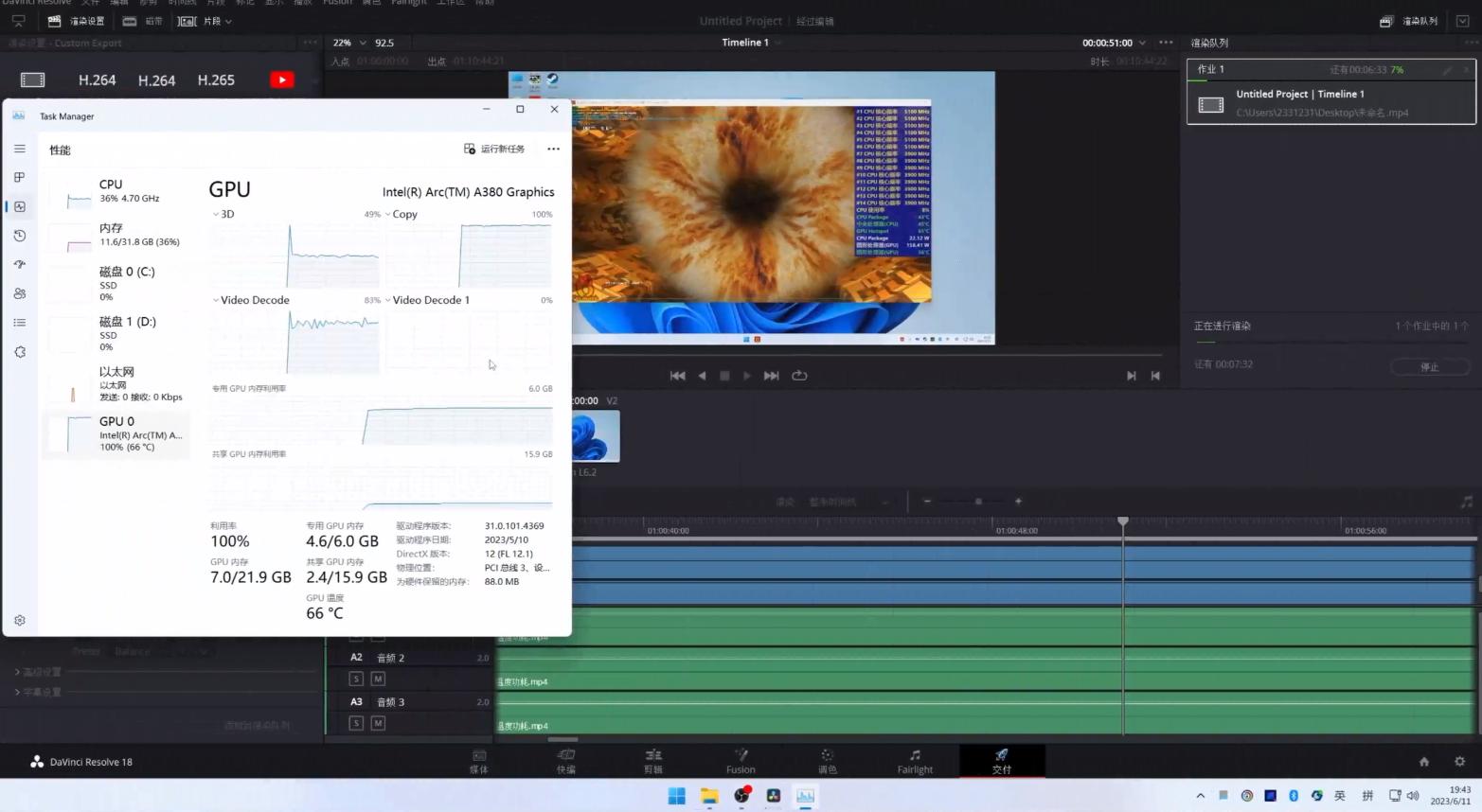Click the 运行新任务 button
1482x812 pixels.
point(493,149)
